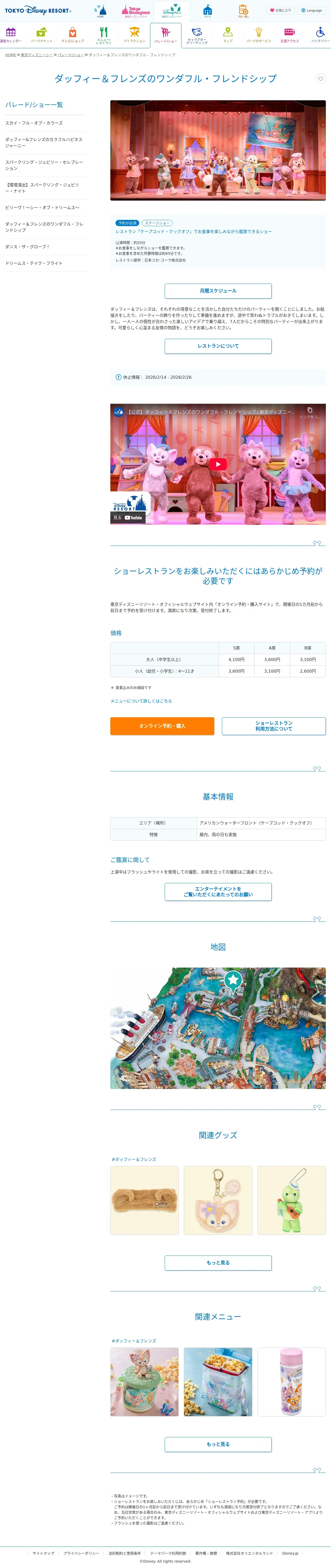
Task: Click the 予約が必須 tag
Action: [x=127, y=223]
